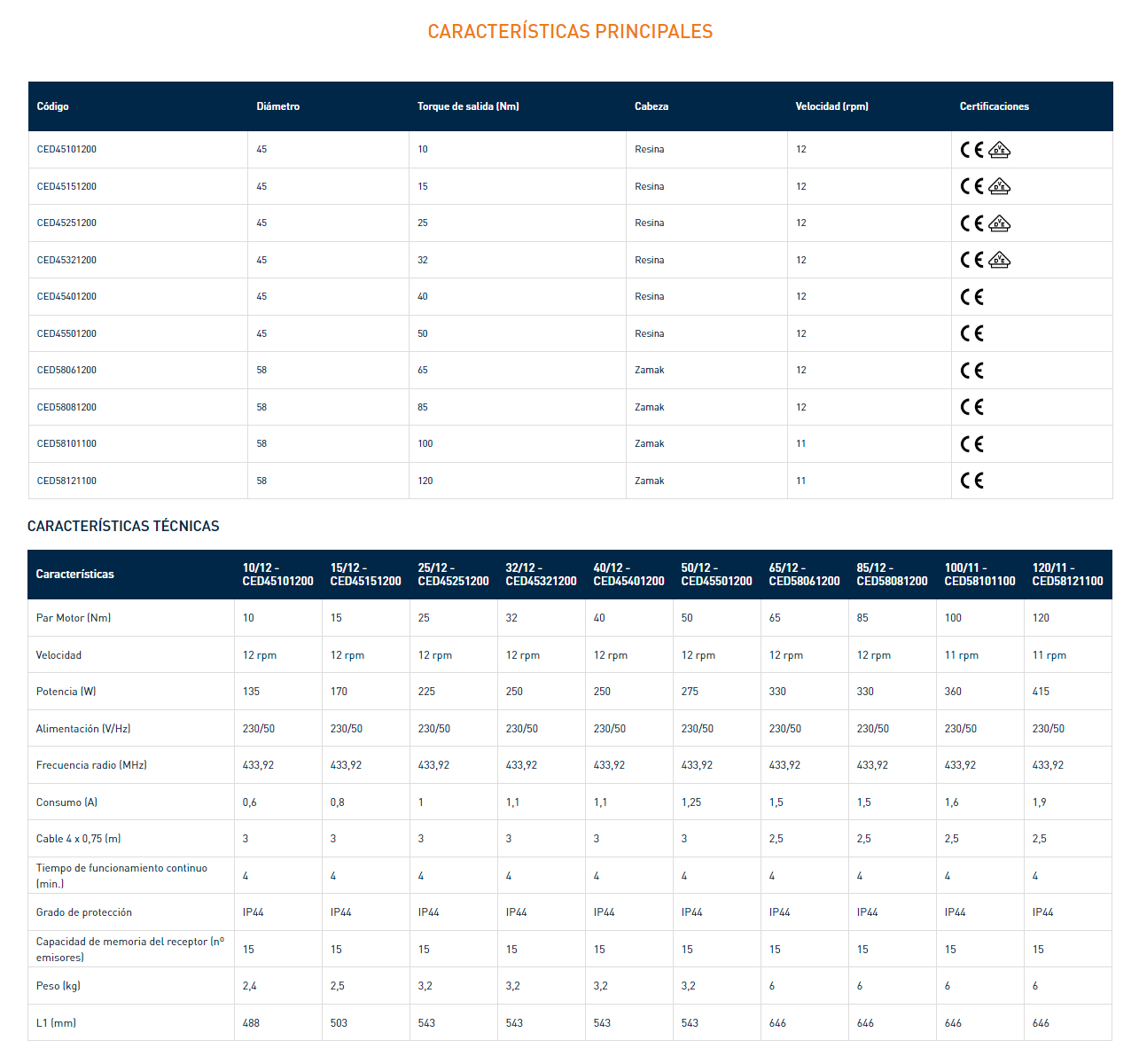Click the CE certification icon for CED58101100
The width and height of the screenshot is (1139, 1064).
[971, 444]
